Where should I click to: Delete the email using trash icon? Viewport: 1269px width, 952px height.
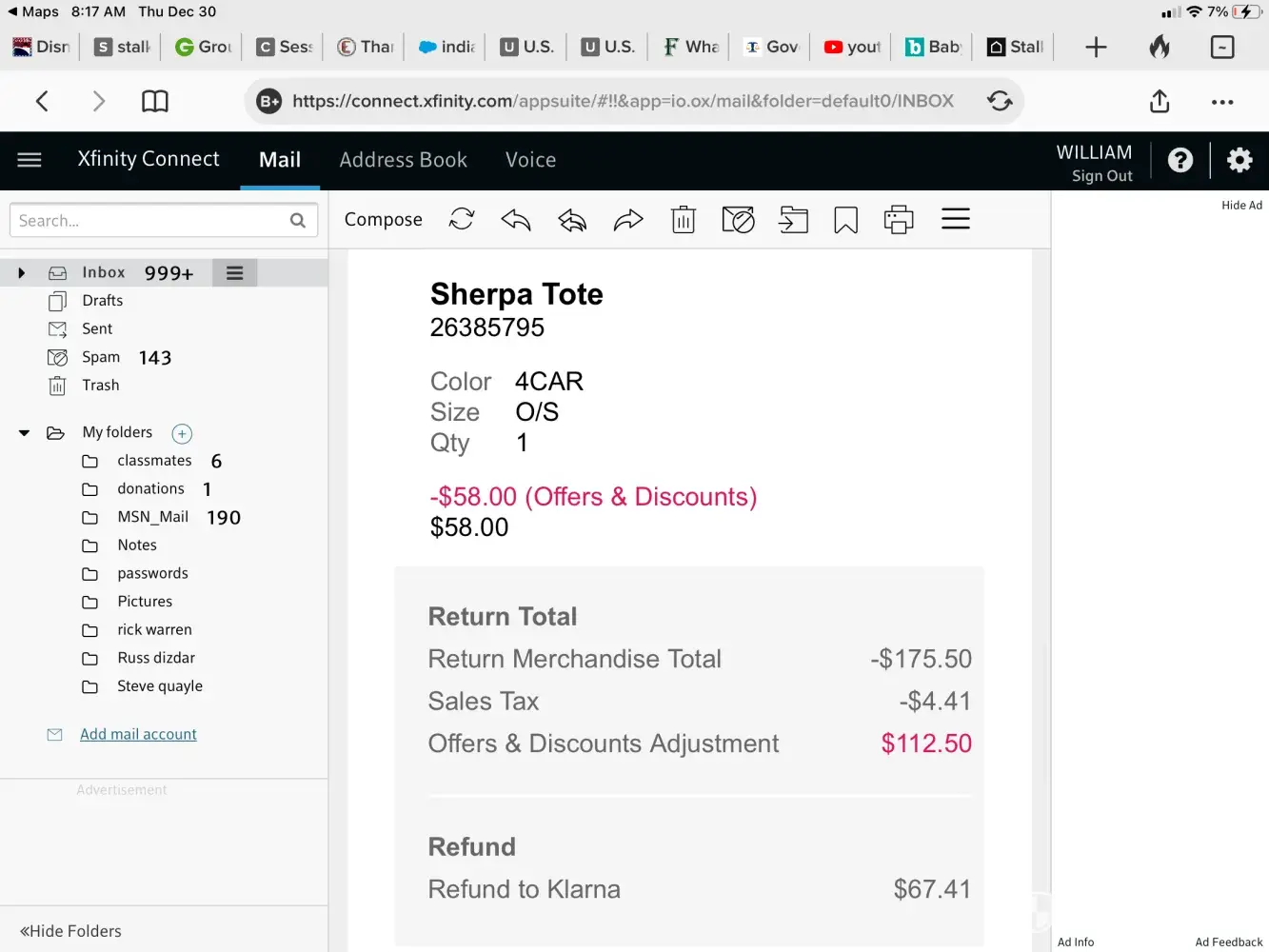point(684,220)
